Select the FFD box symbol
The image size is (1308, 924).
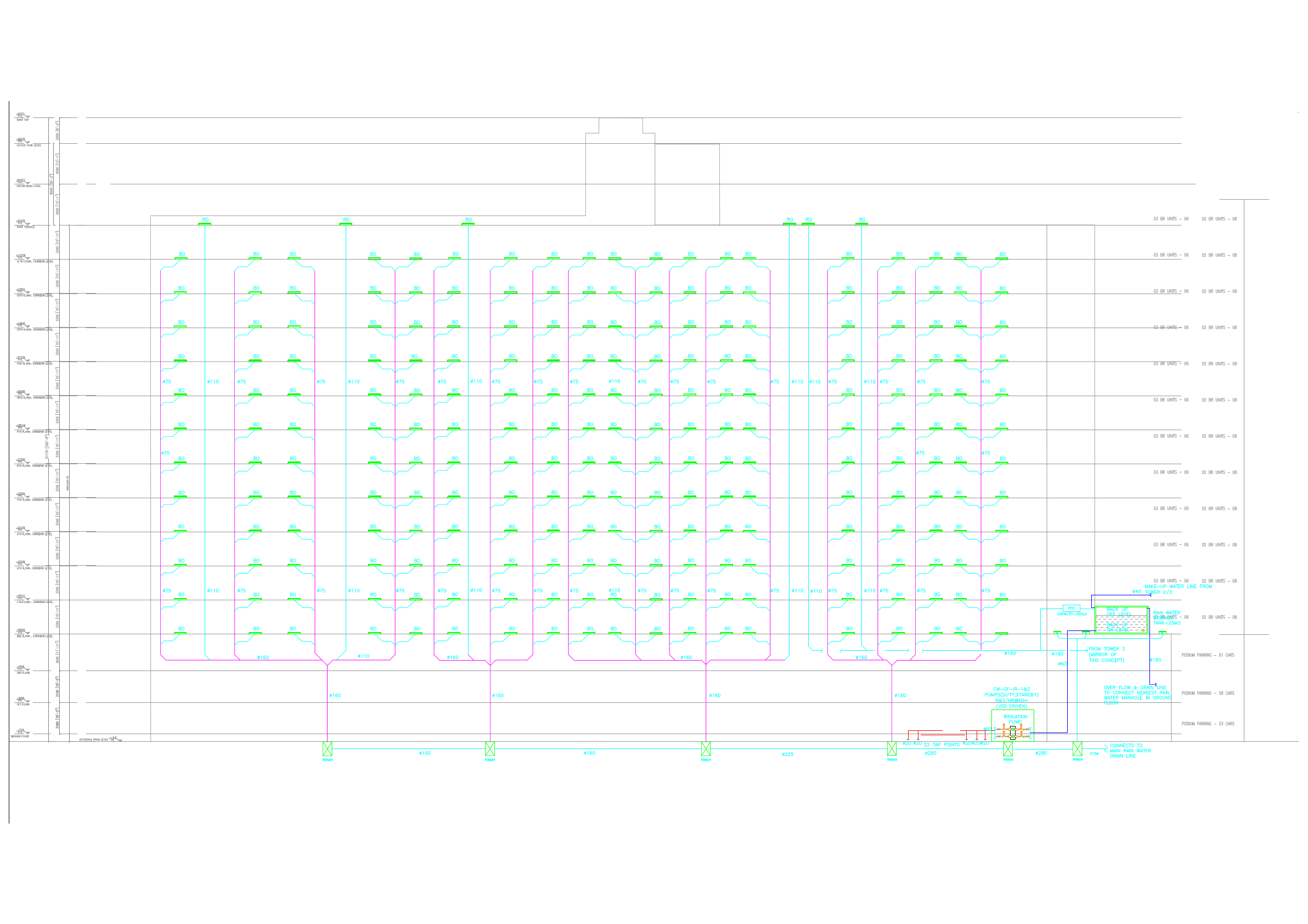(x=1070, y=609)
